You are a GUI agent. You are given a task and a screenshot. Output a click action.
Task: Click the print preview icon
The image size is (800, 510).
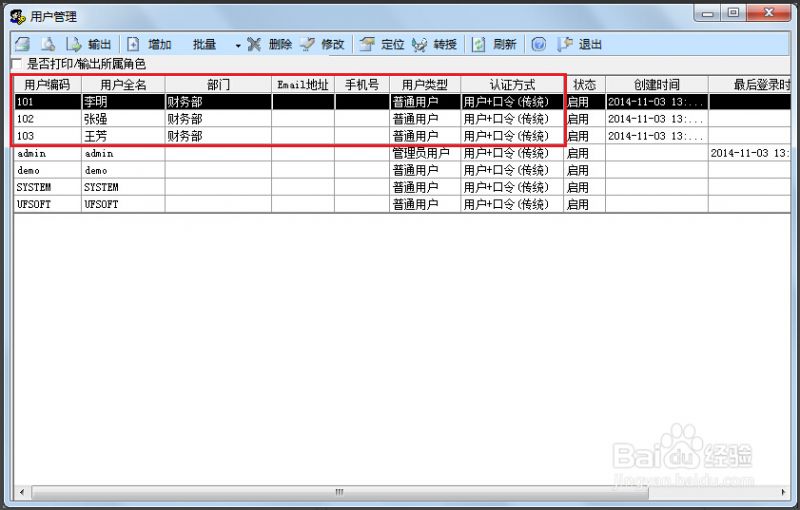tap(47, 44)
